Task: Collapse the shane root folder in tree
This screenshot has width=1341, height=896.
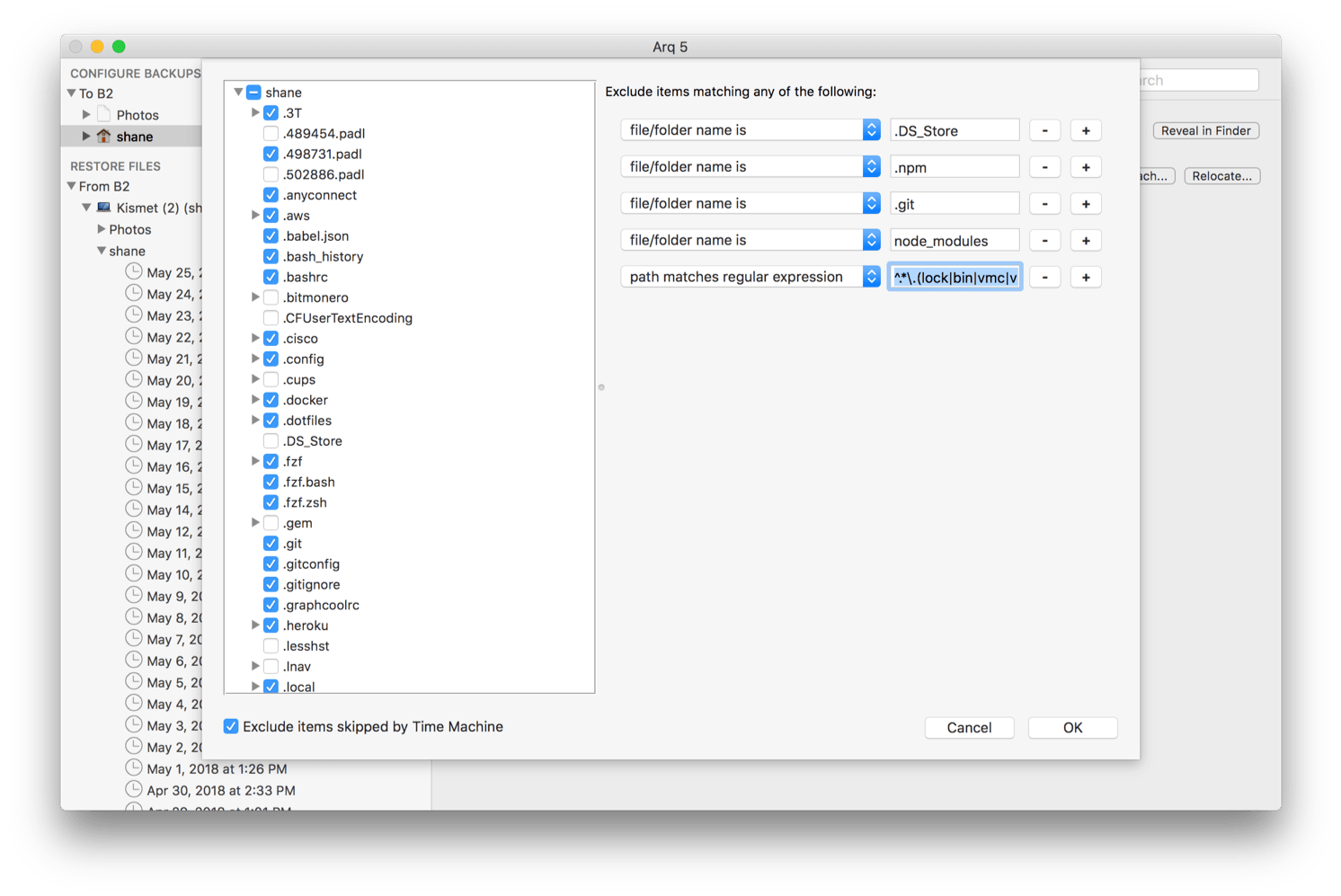Action: pyautogui.click(x=238, y=92)
